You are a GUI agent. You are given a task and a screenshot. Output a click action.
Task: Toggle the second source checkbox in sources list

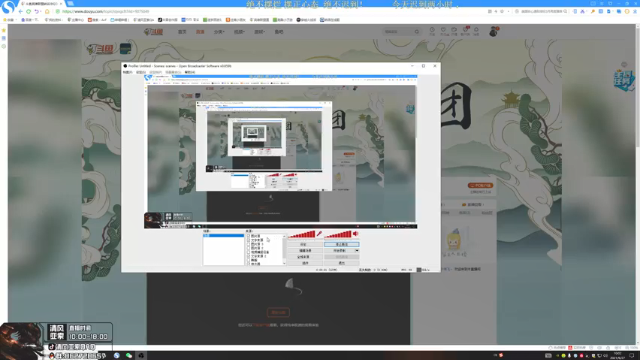pos(248,240)
